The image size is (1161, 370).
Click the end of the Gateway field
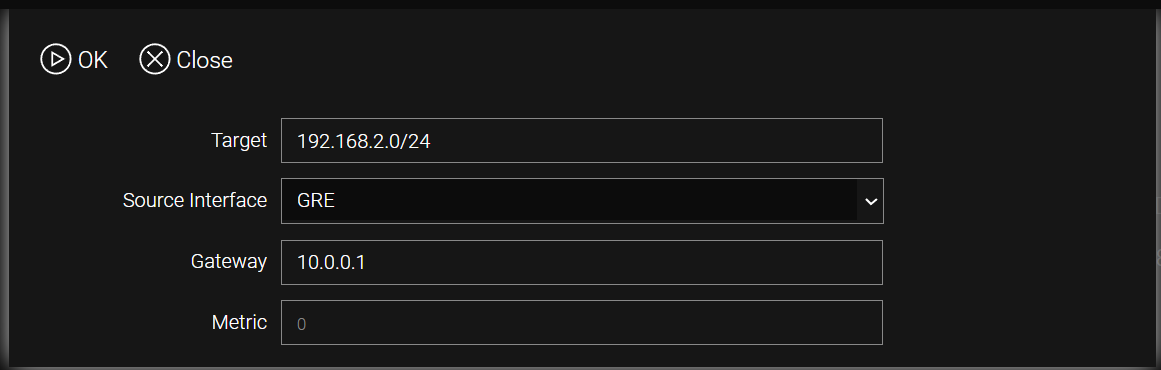pos(866,262)
